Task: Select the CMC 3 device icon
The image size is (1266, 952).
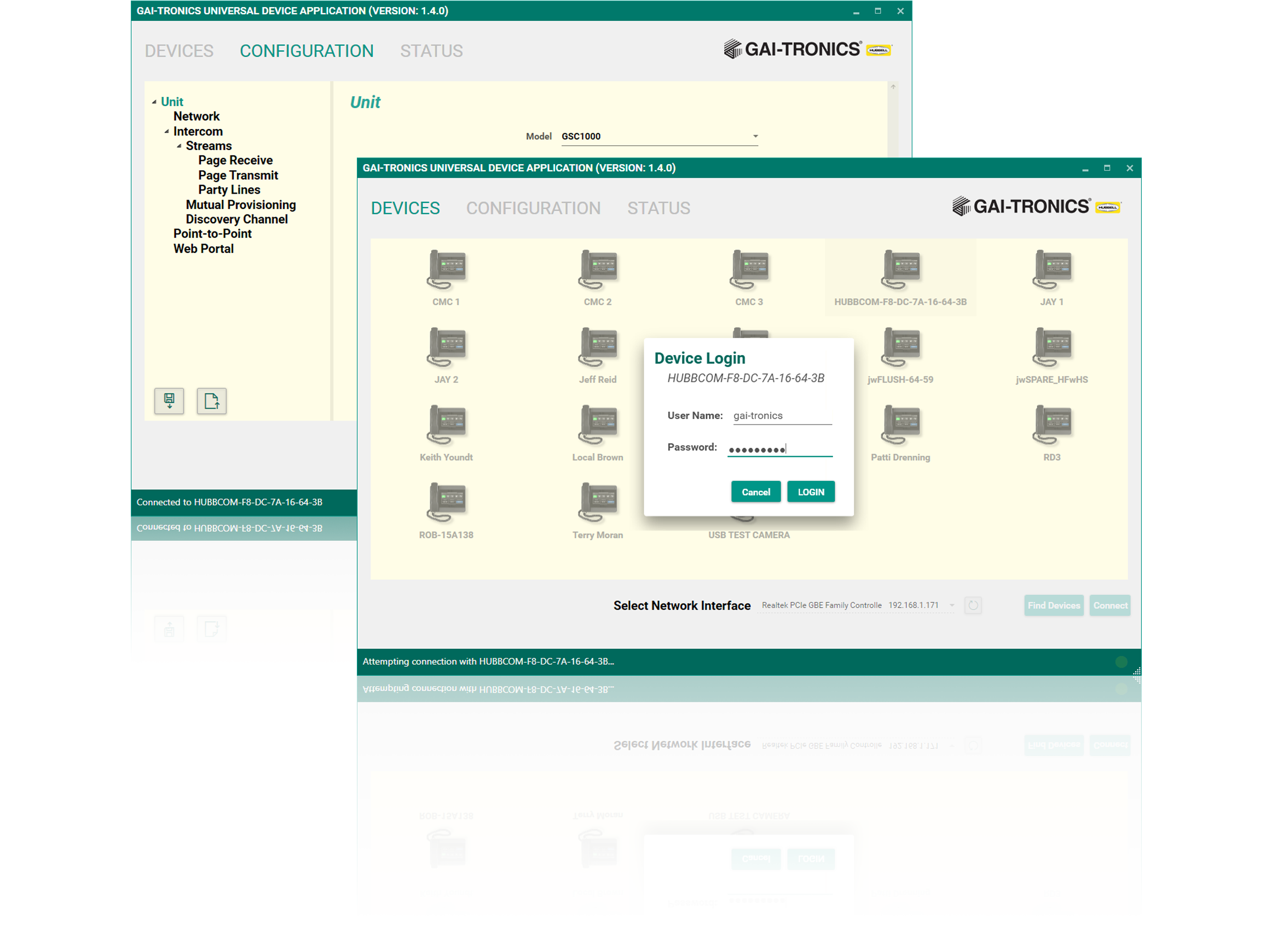Action: 749,270
